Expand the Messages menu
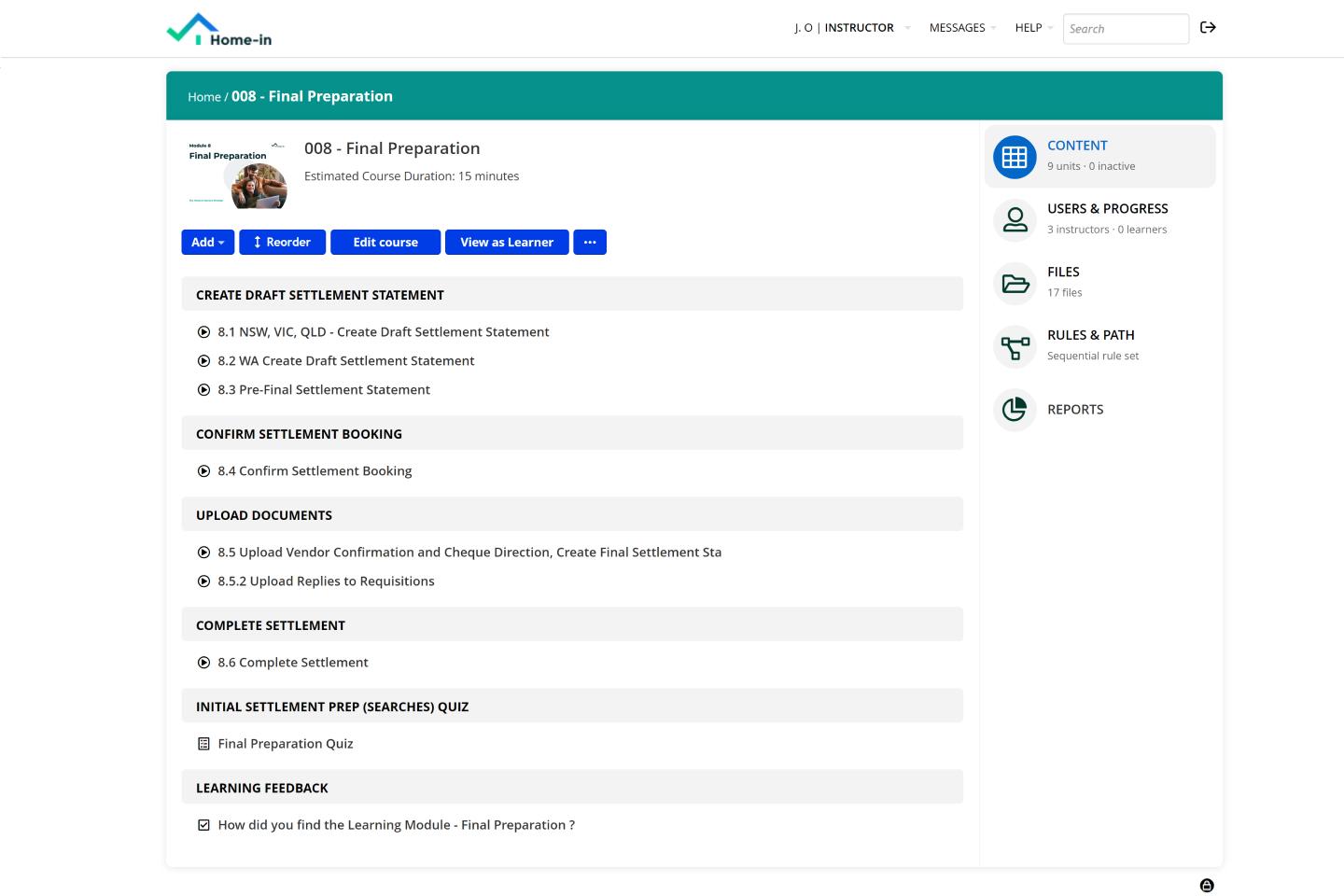The height and width of the screenshot is (896, 1344). [961, 28]
